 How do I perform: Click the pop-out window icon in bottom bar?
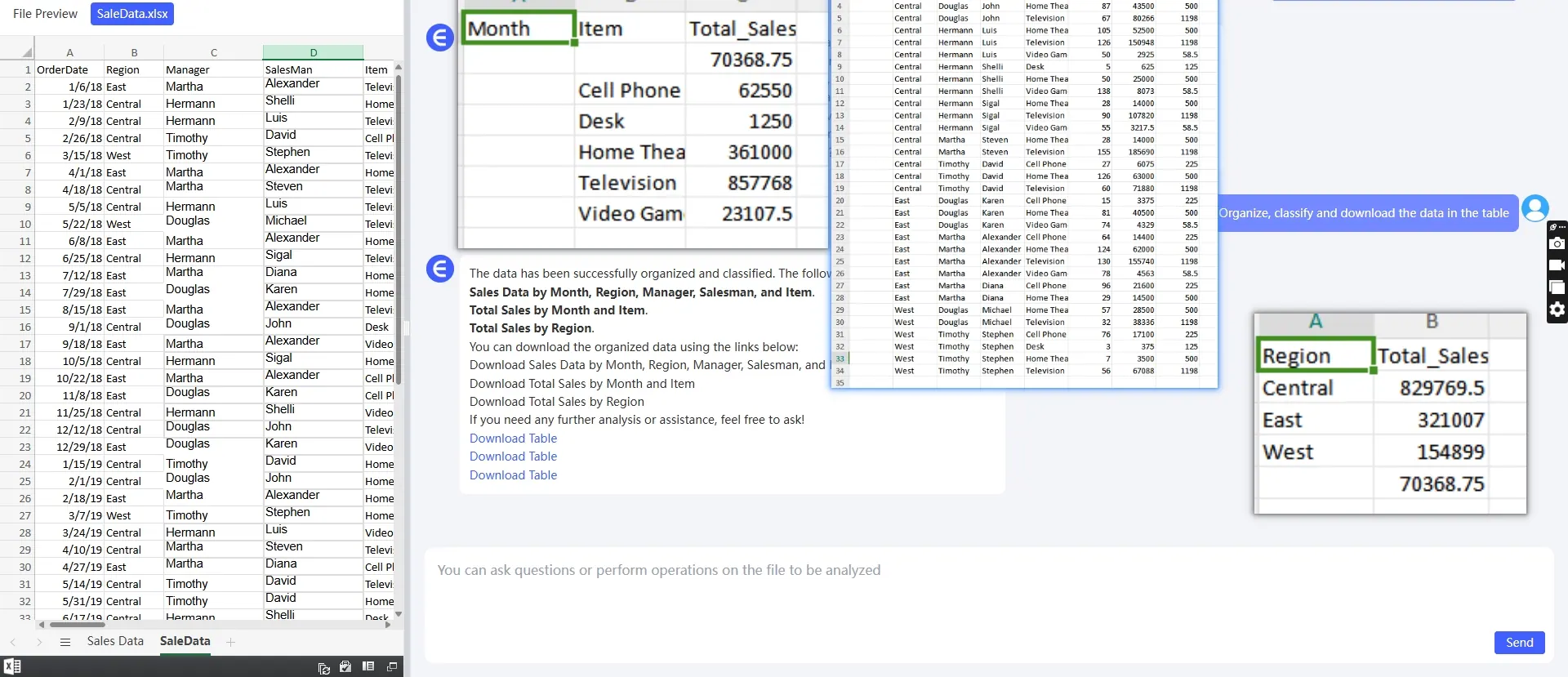[392, 666]
